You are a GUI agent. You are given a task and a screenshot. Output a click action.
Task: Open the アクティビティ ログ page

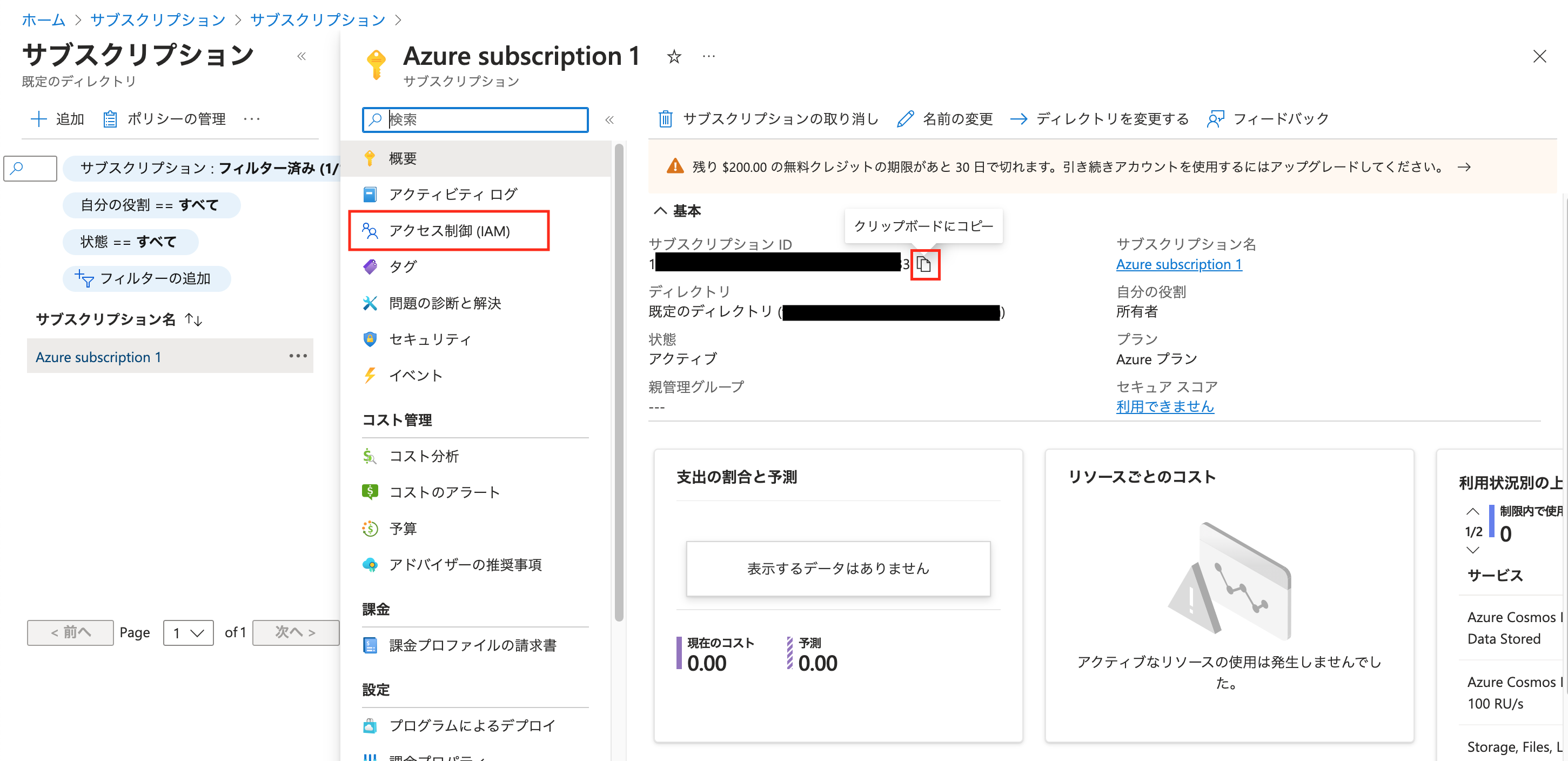(453, 193)
